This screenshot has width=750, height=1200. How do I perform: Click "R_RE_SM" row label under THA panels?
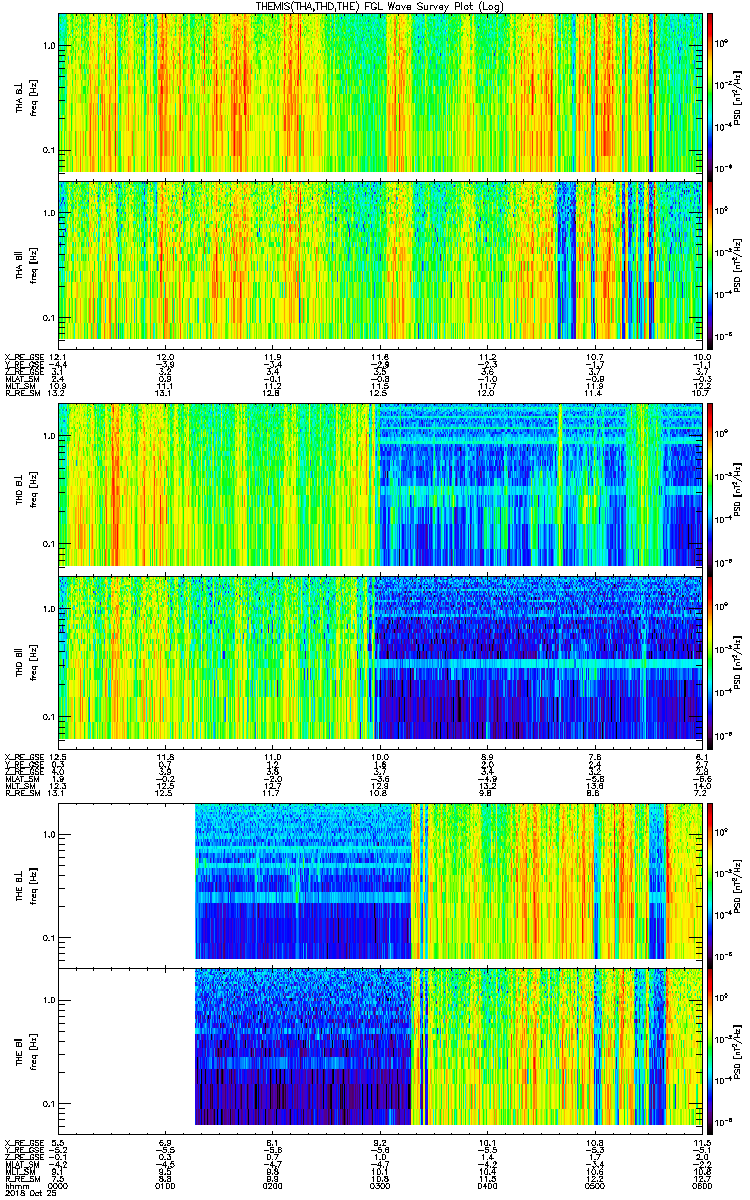(23, 392)
